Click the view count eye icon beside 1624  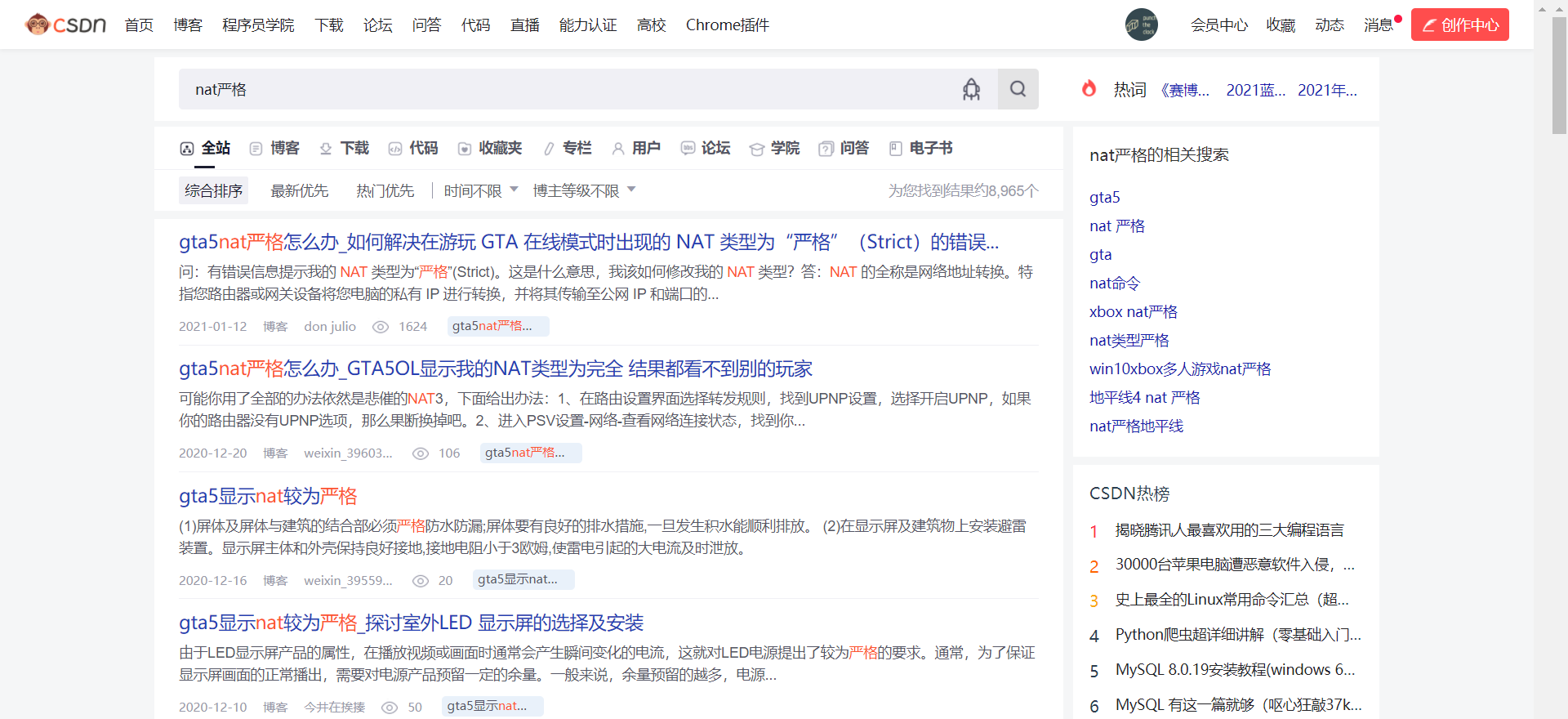381,327
